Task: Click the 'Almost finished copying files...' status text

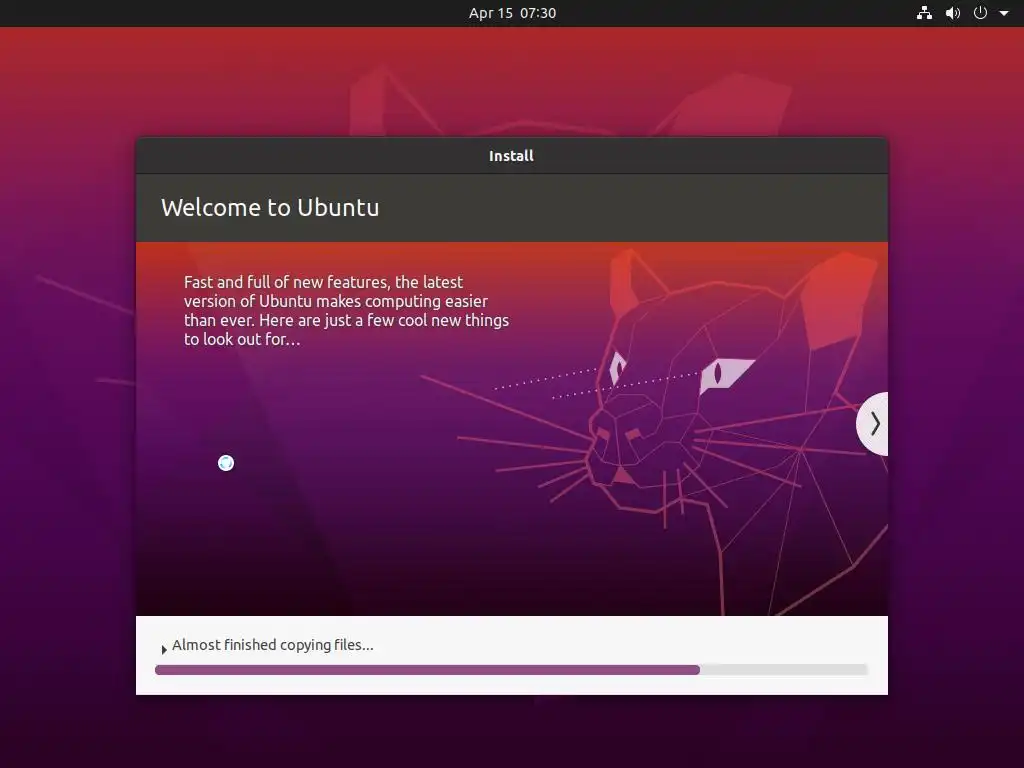Action: coord(272,645)
